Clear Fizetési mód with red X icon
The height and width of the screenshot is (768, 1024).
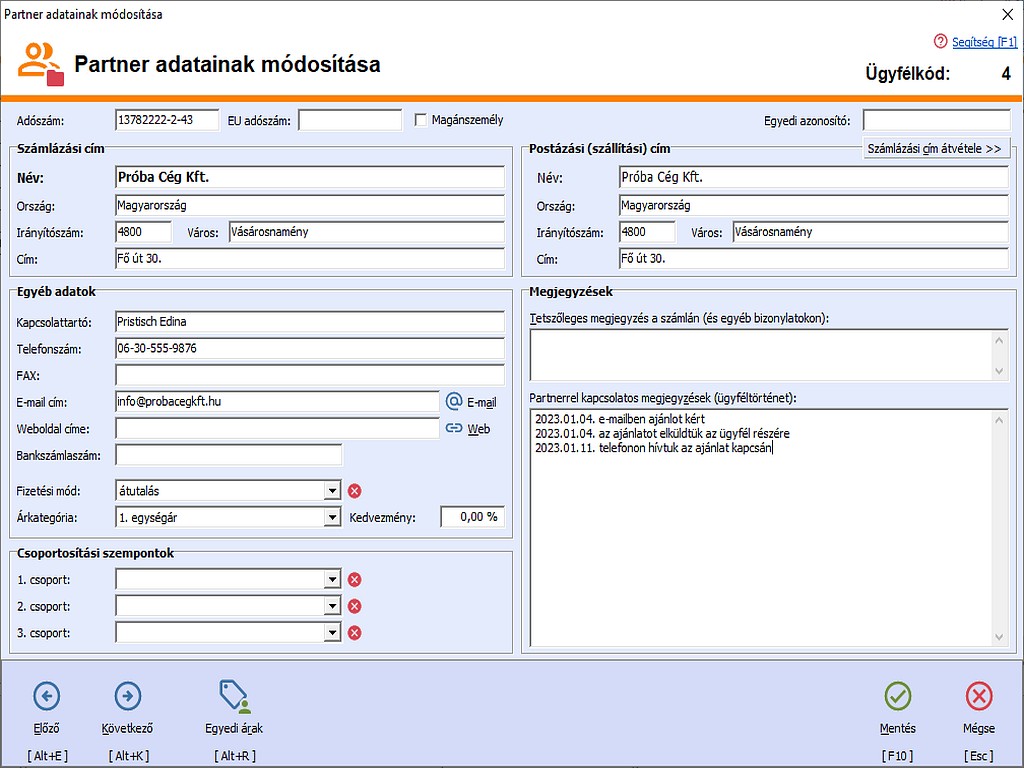[354, 491]
